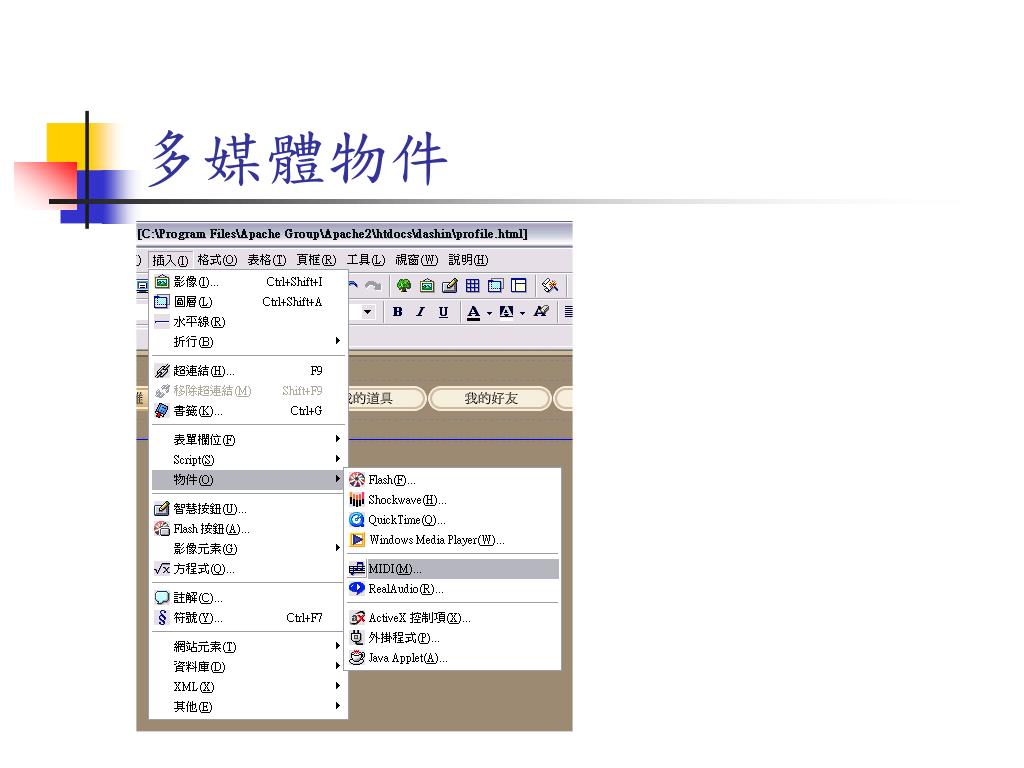Click the magic wand toolbar icon

[550, 285]
